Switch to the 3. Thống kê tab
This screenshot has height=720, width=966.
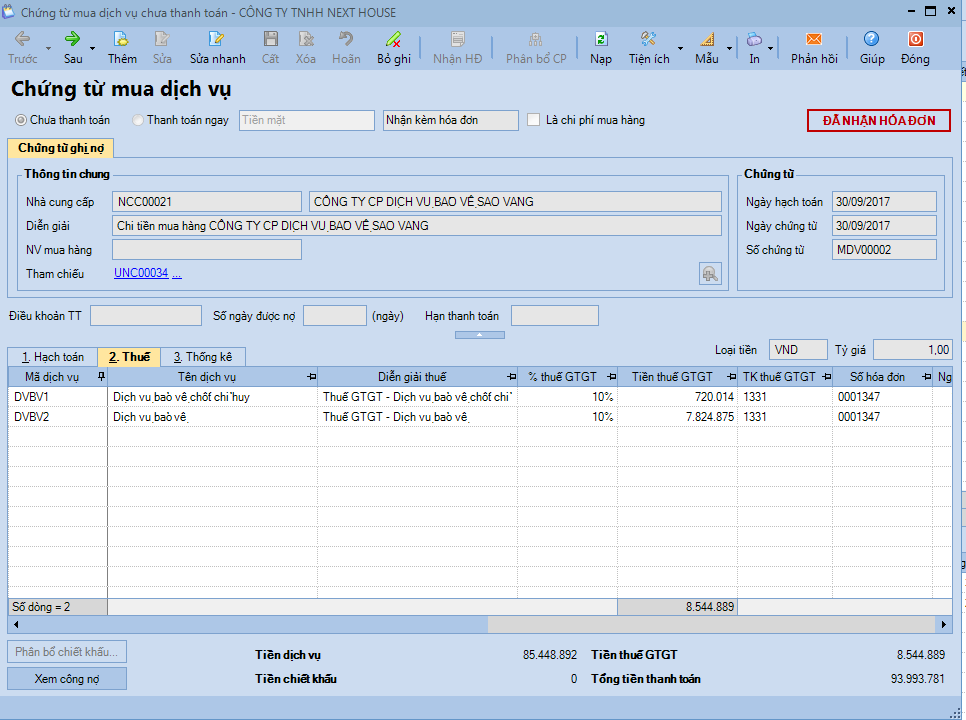(x=203, y=357)
